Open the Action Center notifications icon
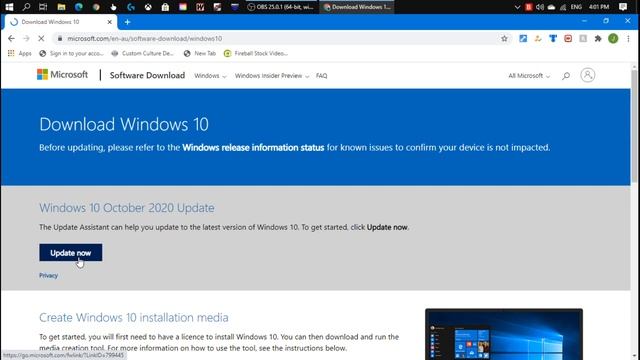The height and width of the screenshot is (360, 640). pyautogui.click(x=623, y=7)
